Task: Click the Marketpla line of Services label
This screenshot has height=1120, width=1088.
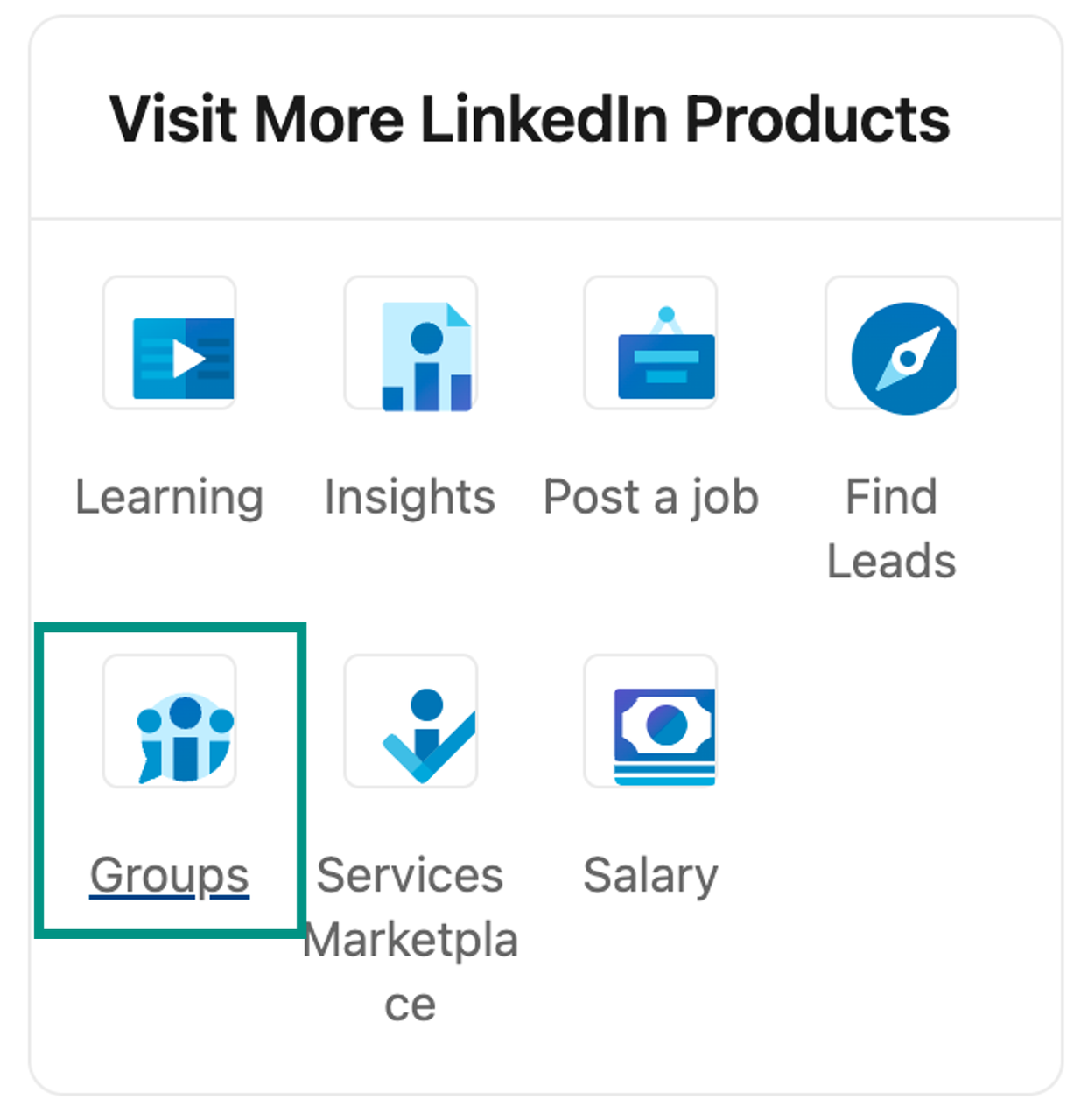Action: pyautogui.click(x=411, y=941)
